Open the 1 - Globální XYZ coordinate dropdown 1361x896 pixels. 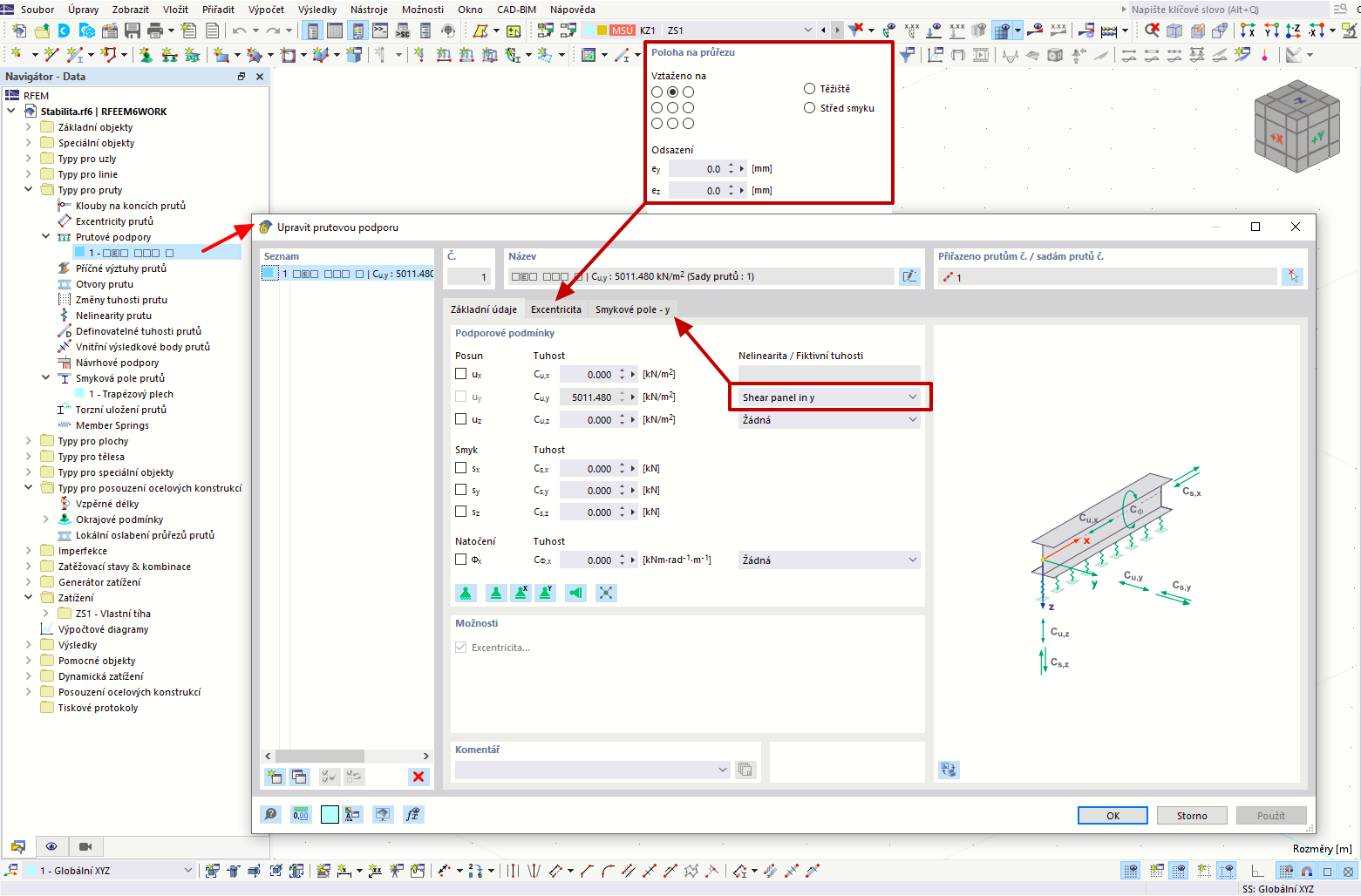108,871
